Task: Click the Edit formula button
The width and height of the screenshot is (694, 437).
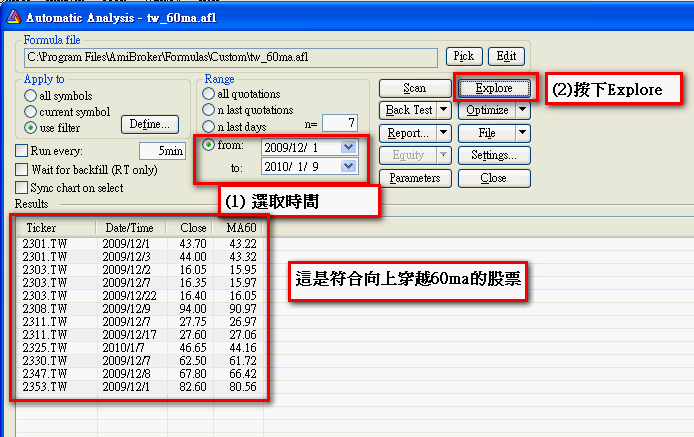Action: coord(506,56)
